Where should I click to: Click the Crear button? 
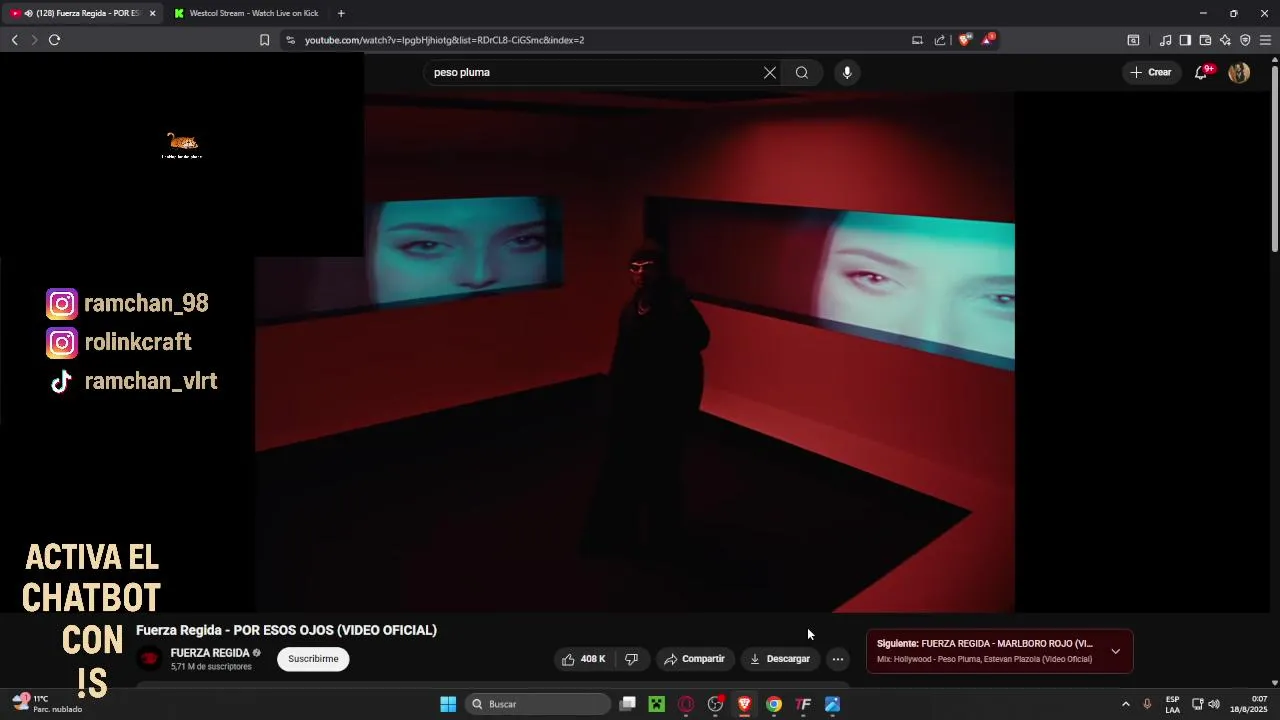[x=1151, y=72]
